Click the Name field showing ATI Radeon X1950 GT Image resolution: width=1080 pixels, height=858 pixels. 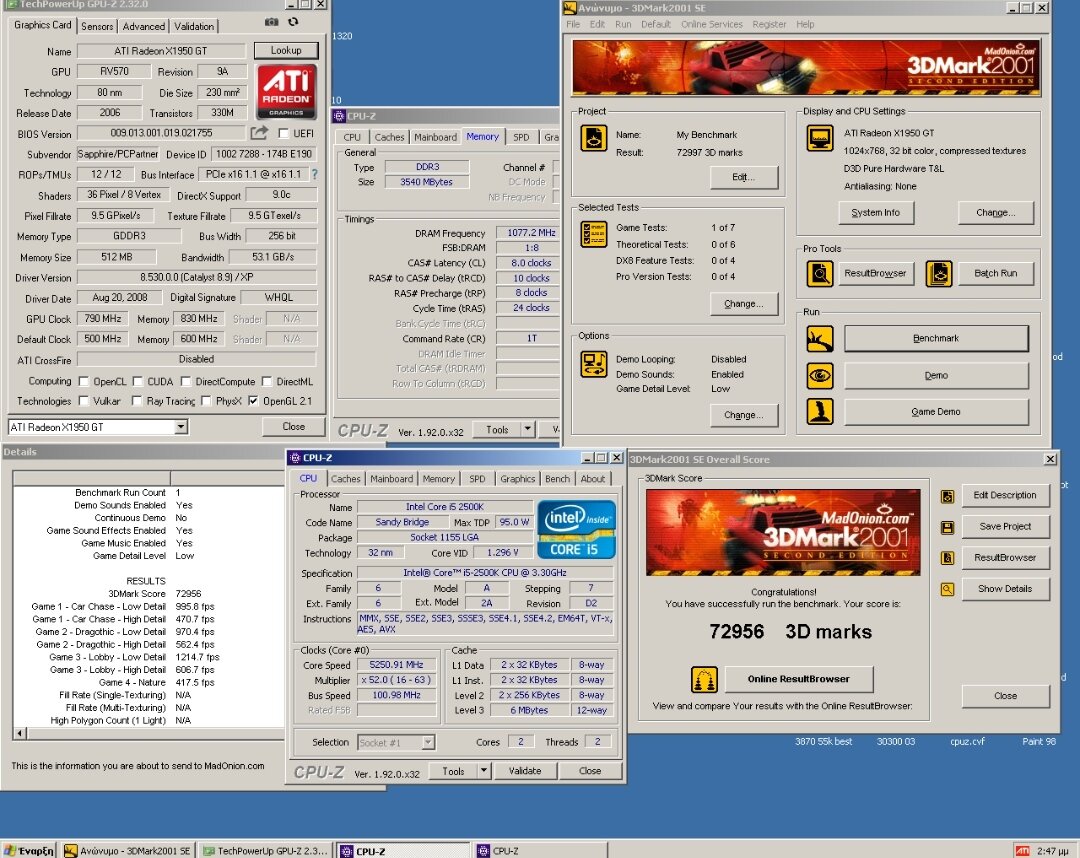pos(161,51)
